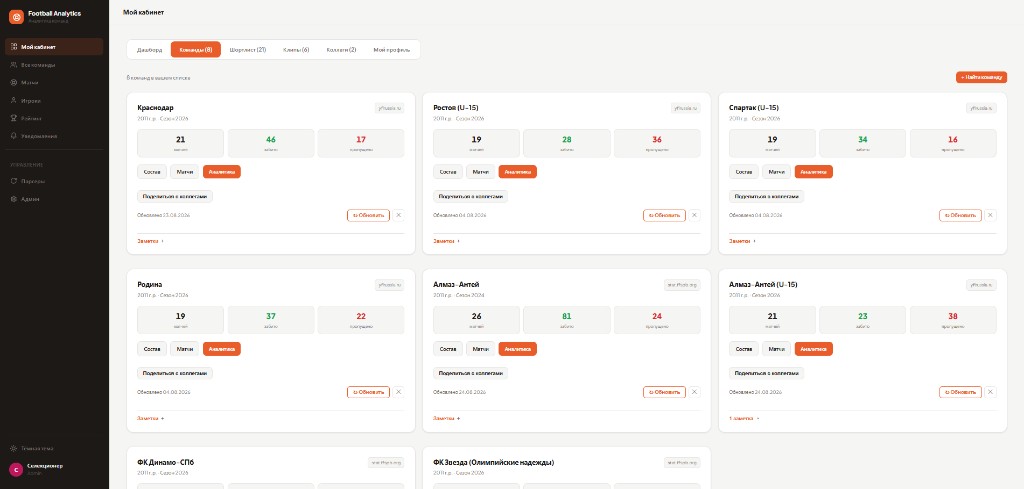Image resolution: width=1024 pixels, height=489 pixels.
Task: Open Аналитика for Родина
Action: click(x=222, y=349)
